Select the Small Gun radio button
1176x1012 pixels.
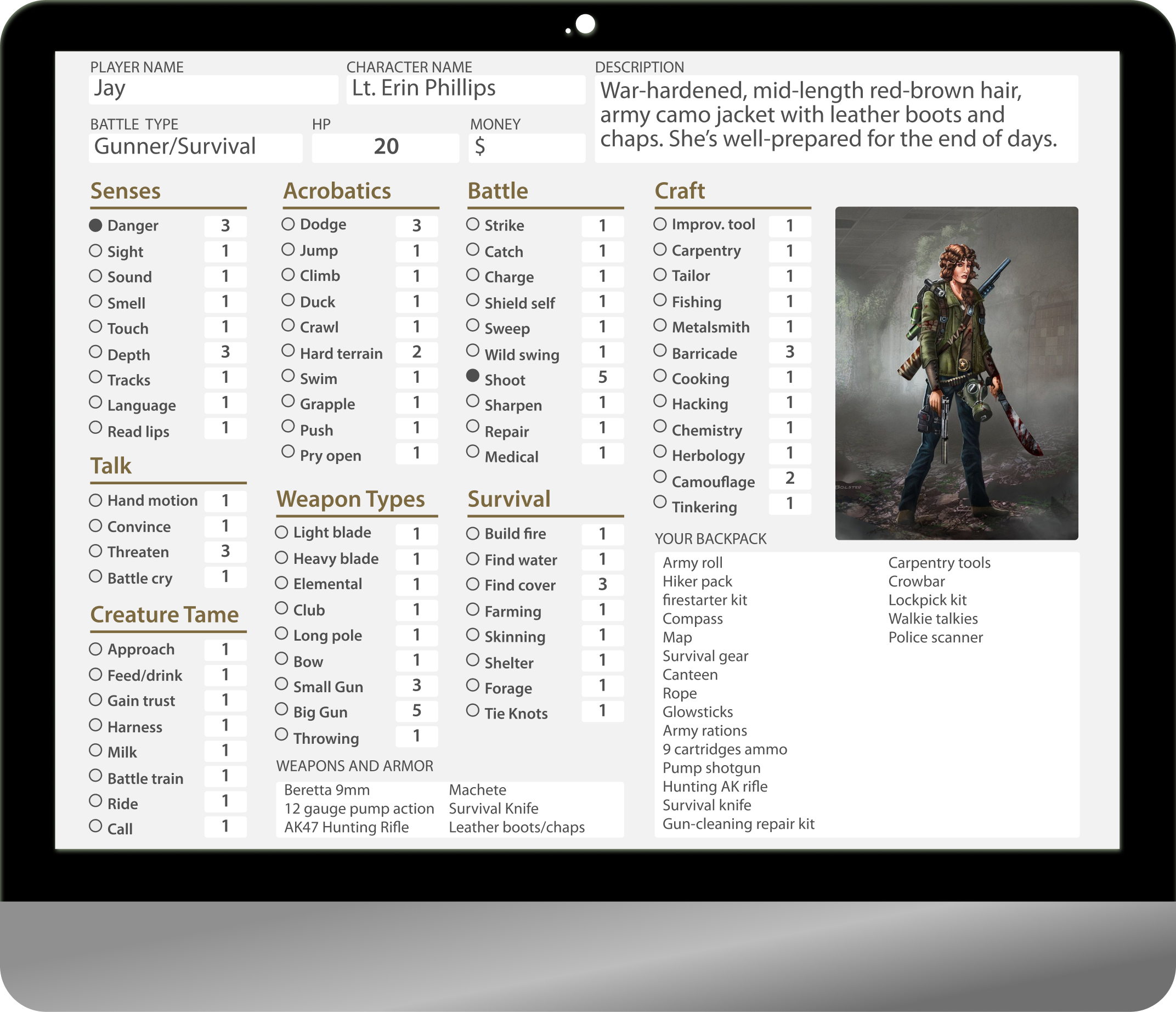[x=281, y=684]
